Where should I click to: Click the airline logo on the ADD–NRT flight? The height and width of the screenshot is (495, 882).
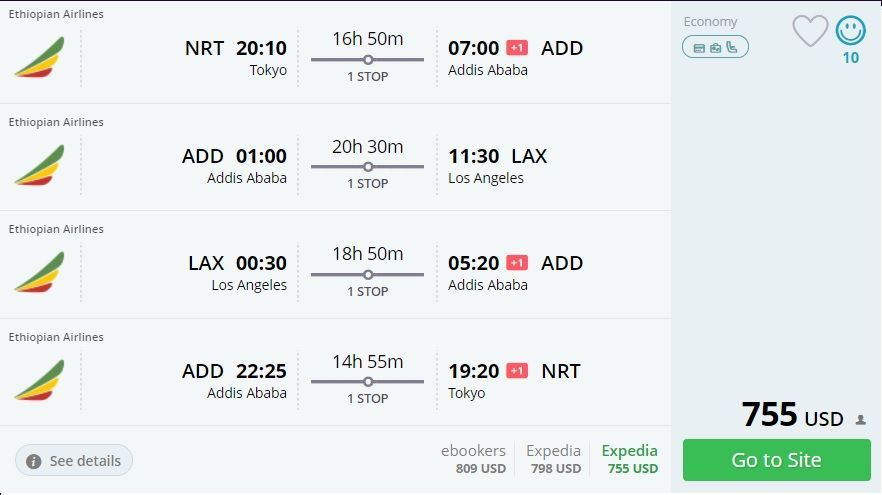39,381
